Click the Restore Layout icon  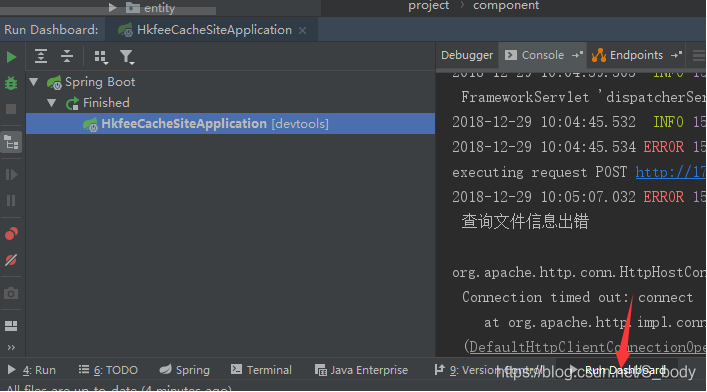pos(11,326)
